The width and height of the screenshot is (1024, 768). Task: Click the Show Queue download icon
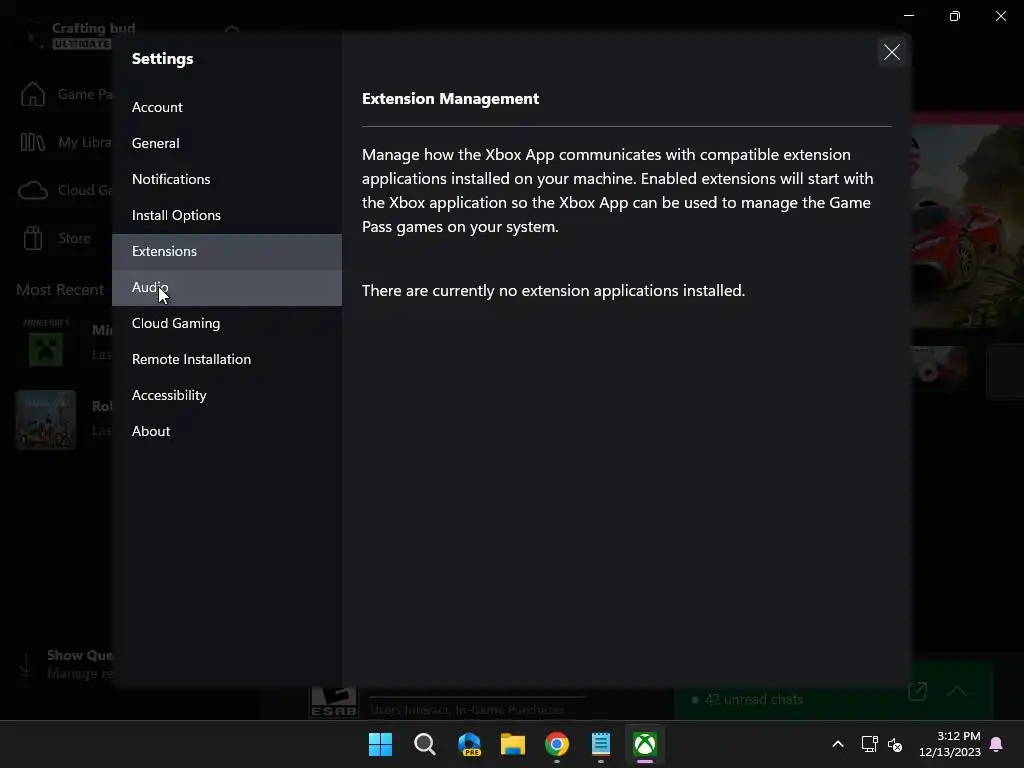coord(26,665)
